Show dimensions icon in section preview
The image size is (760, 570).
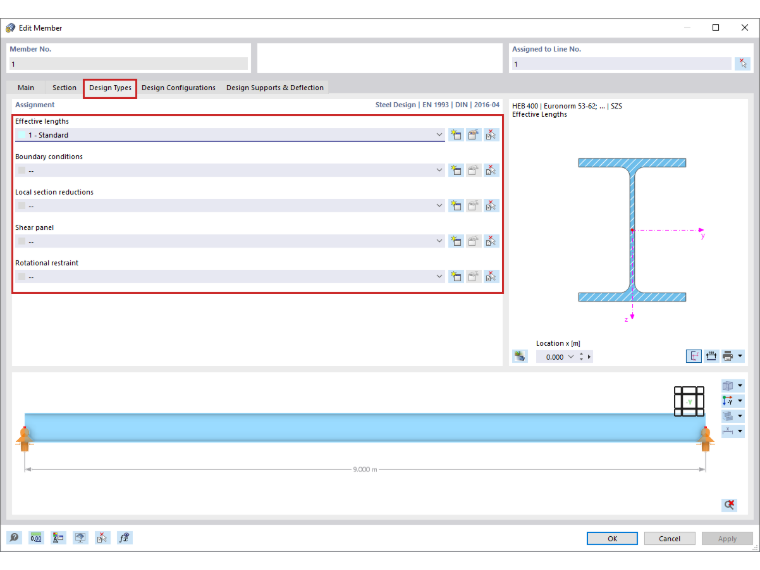[x=711, y=356]
